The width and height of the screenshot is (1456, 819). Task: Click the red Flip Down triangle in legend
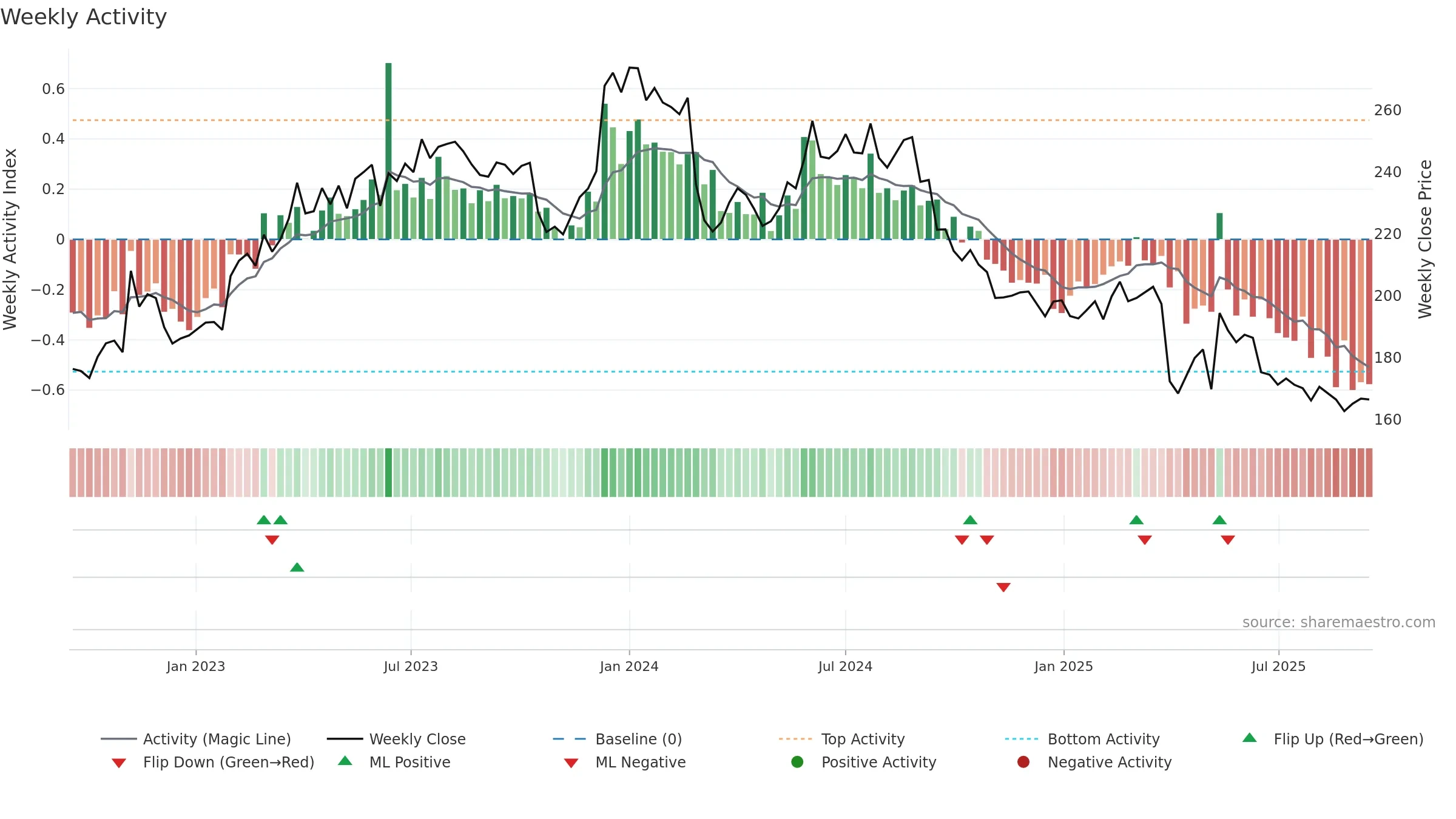coord(119,763)
